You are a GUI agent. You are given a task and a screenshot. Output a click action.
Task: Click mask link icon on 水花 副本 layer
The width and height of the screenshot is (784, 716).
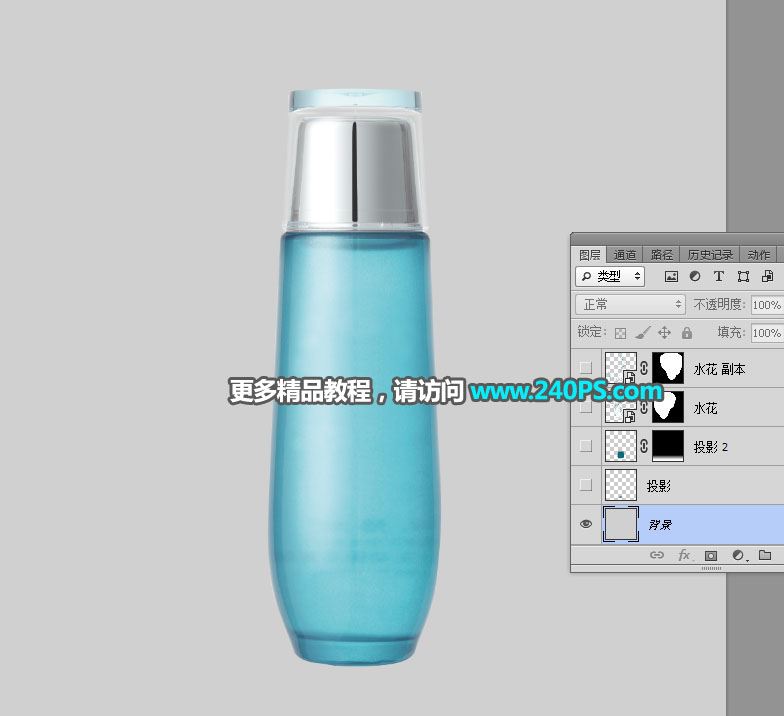pos(644,368)
